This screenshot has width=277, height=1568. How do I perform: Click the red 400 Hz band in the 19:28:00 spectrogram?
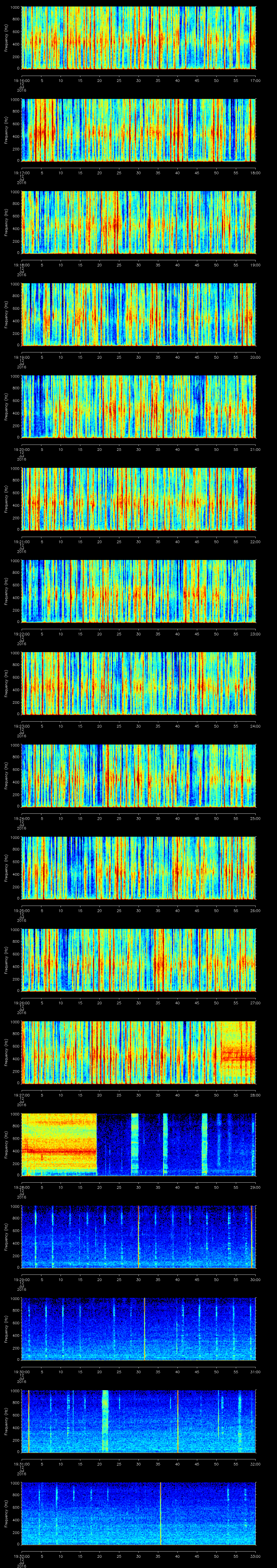59,1151
